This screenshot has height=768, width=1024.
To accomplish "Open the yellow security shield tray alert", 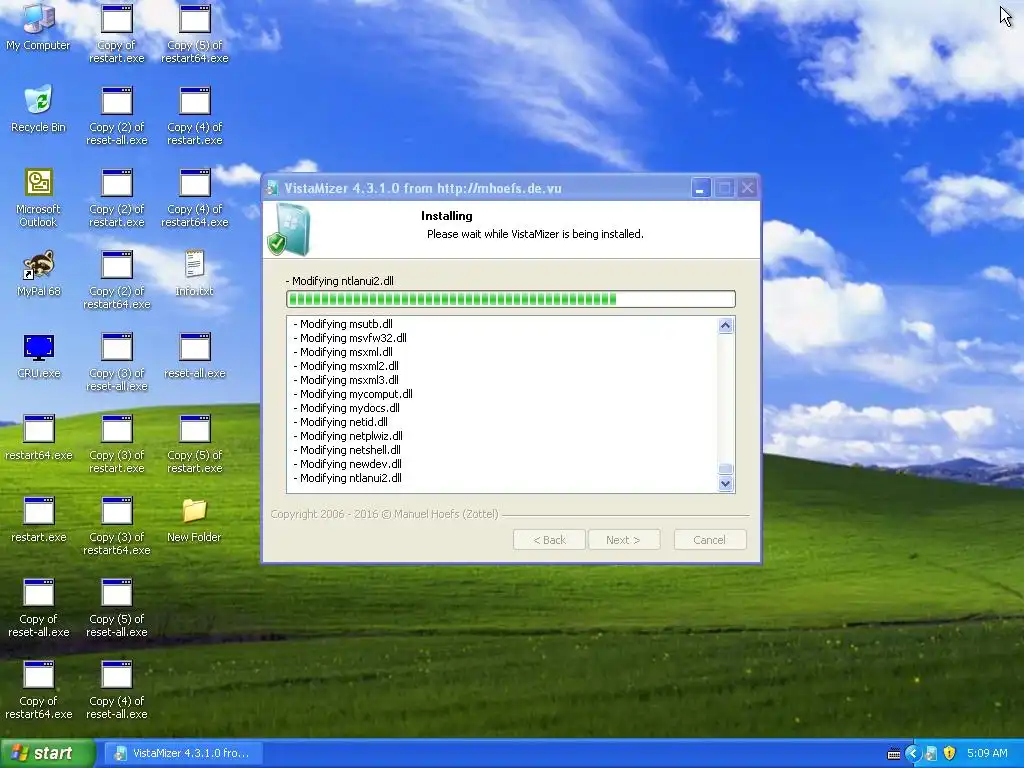I will [950, 753].
